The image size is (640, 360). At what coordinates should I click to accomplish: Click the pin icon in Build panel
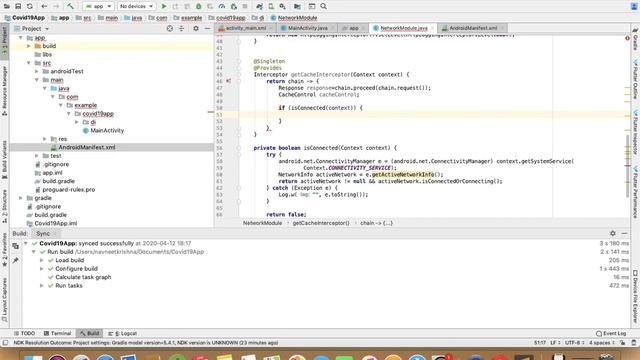[16, 260]
